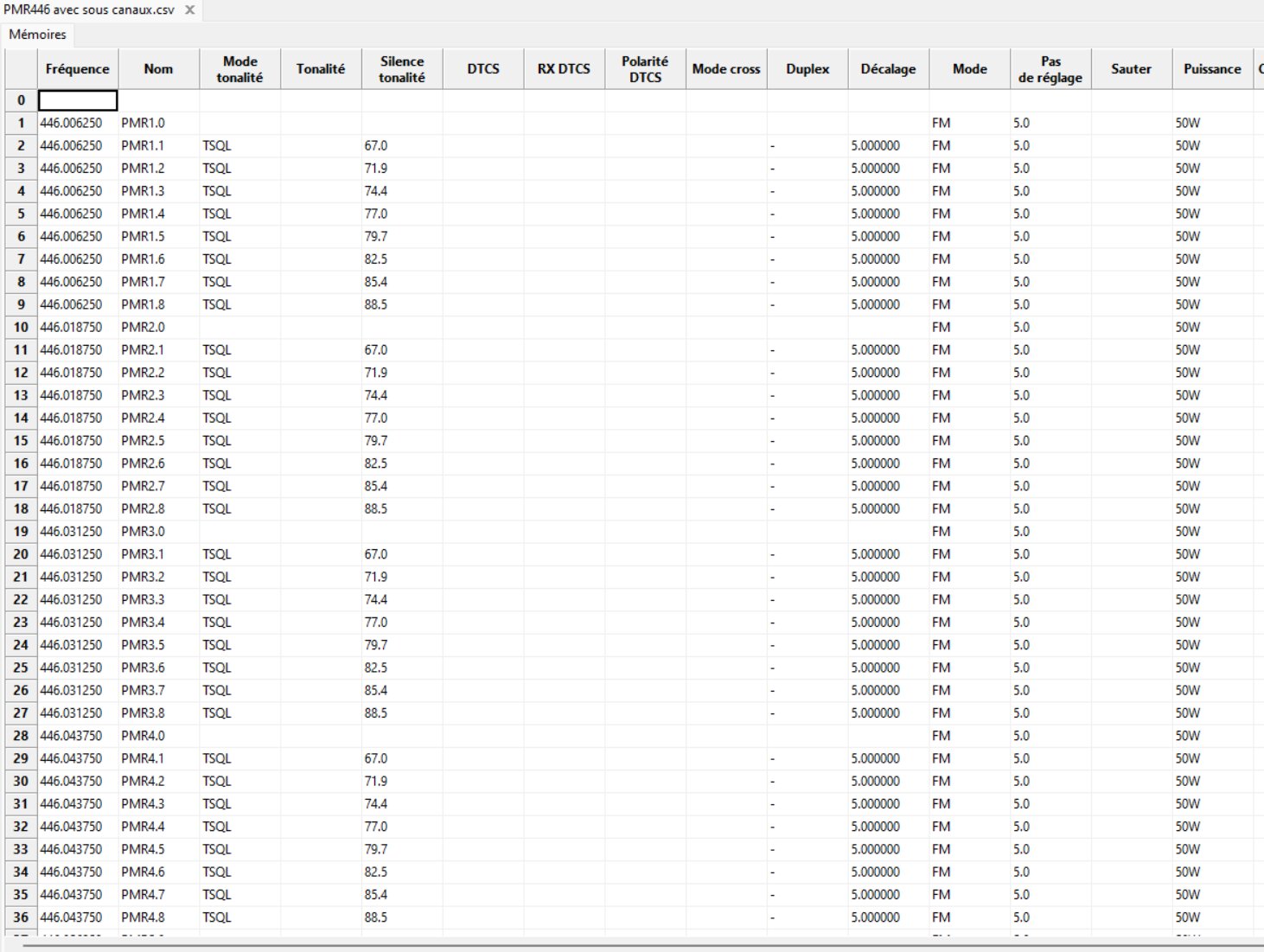Open the Mémoires tab

(37, 35)
